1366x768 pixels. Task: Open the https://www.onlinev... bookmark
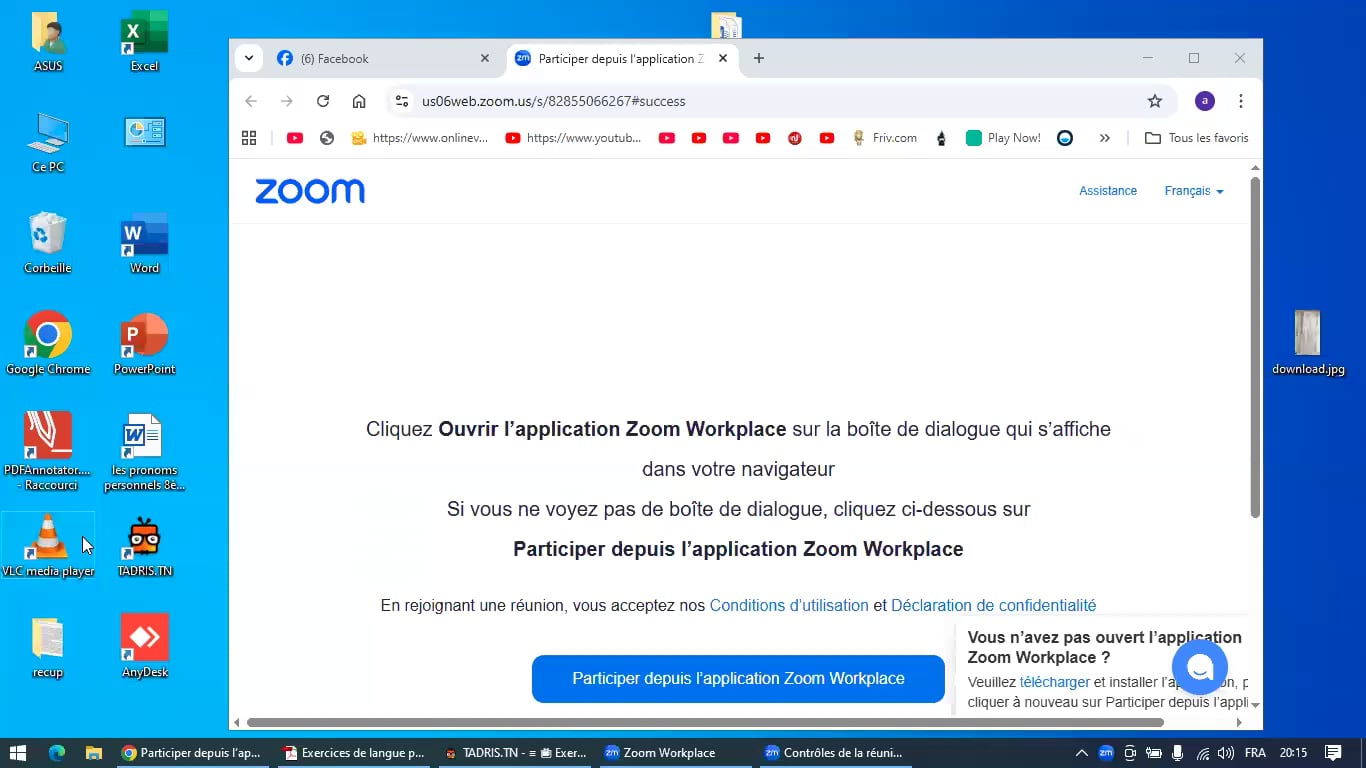[x=420, y=138]
